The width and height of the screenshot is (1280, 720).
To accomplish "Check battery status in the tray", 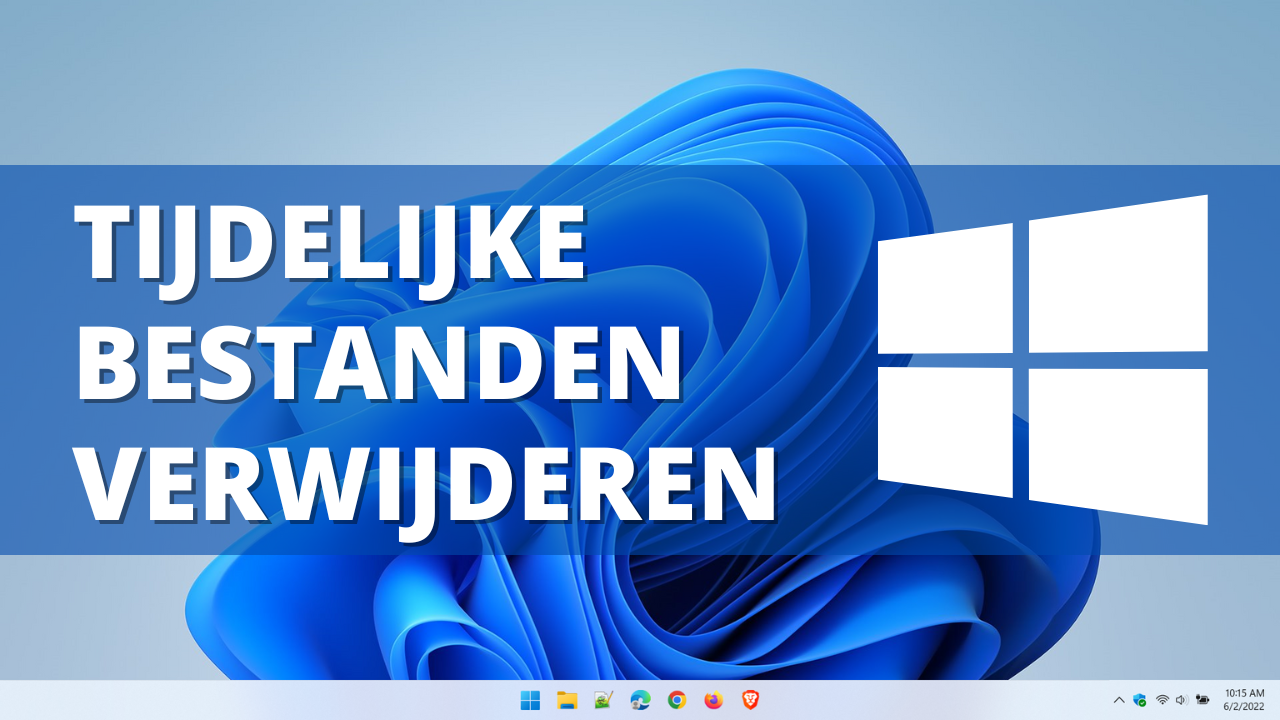I will click(x=1201, y=700).
